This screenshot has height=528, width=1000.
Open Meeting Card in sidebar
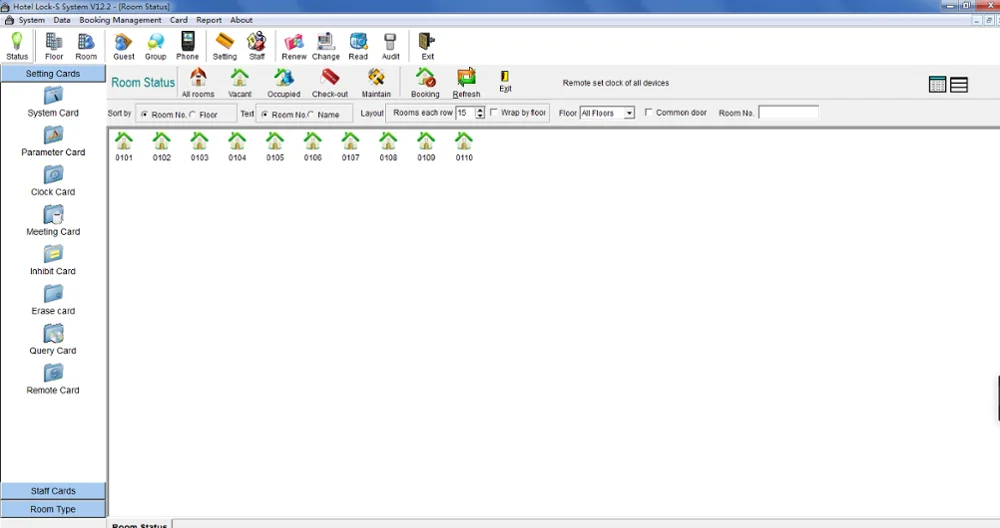point(53,221)
